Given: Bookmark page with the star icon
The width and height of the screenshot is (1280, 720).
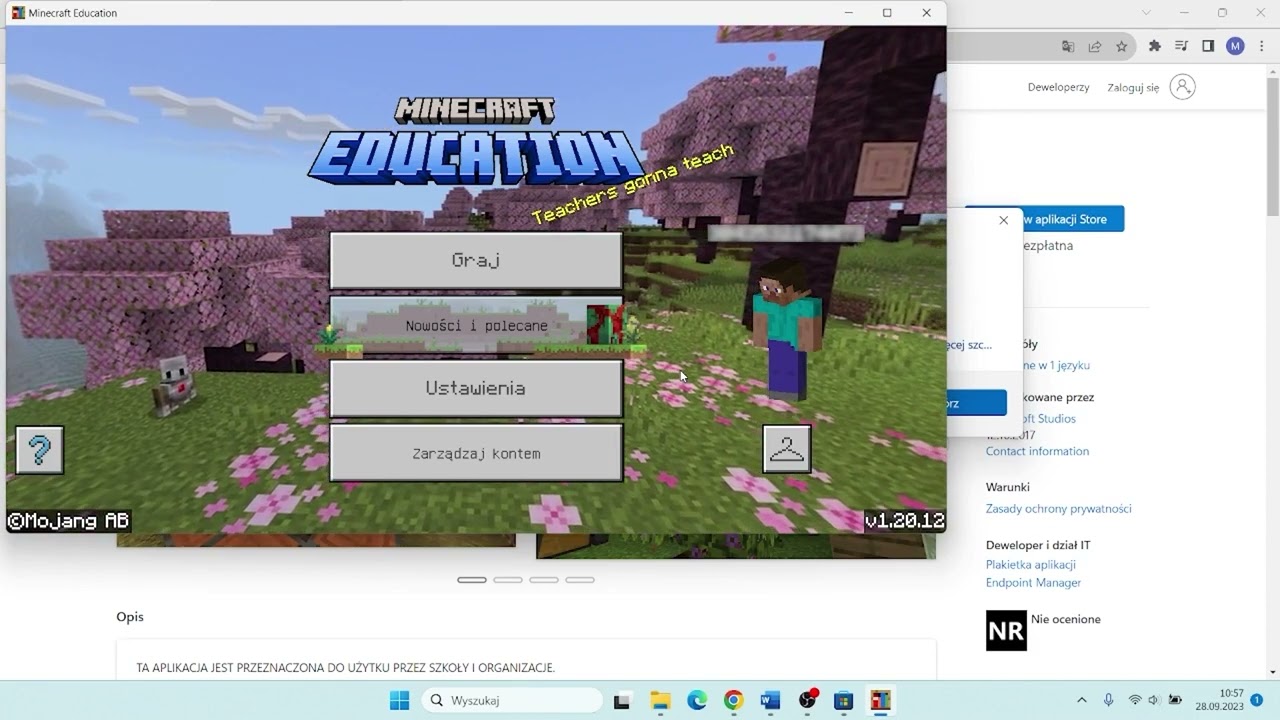Looking at the screenshot, I should [x=1122, y=46].
